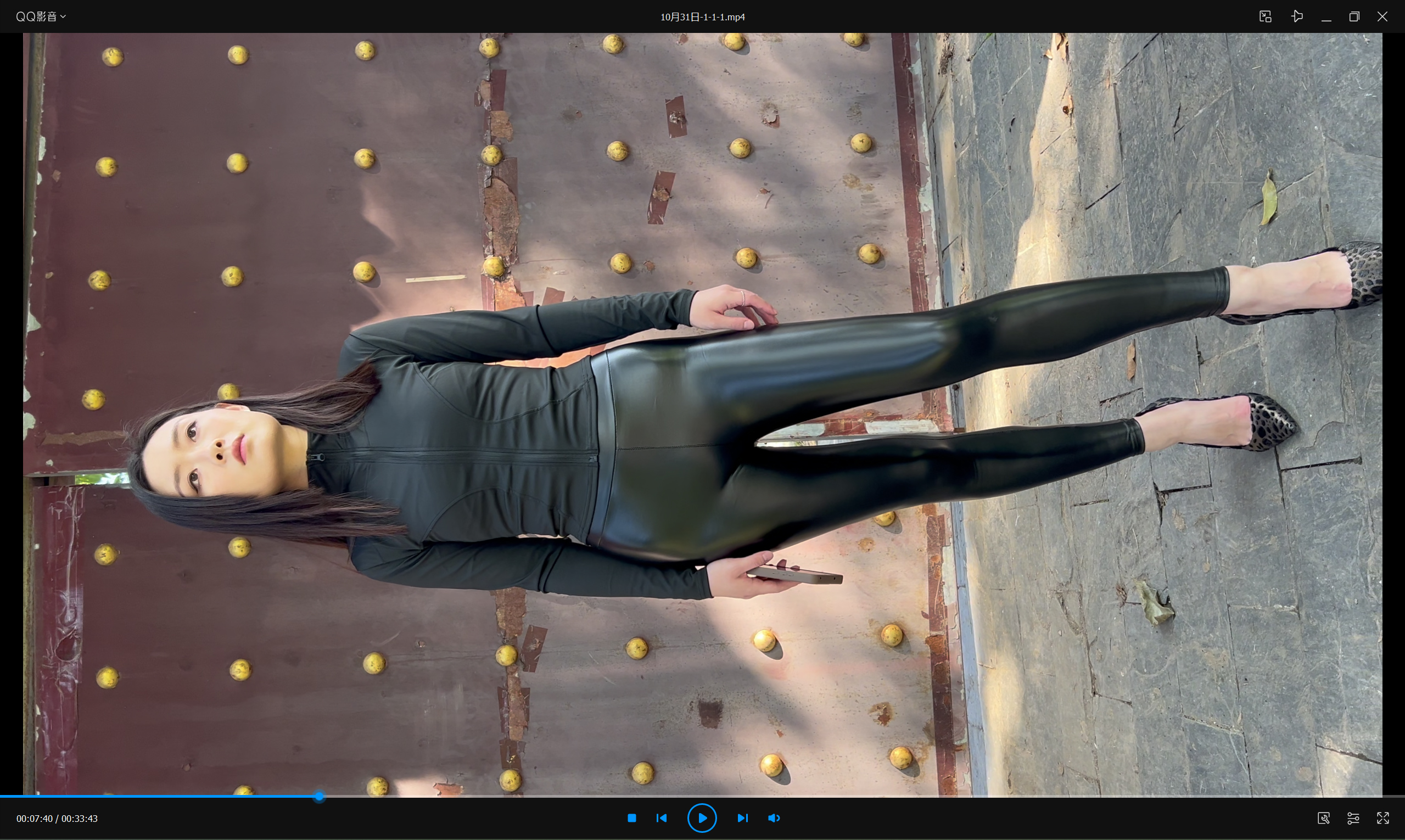Seek to a later point on the progress bar

click(849, 797)
